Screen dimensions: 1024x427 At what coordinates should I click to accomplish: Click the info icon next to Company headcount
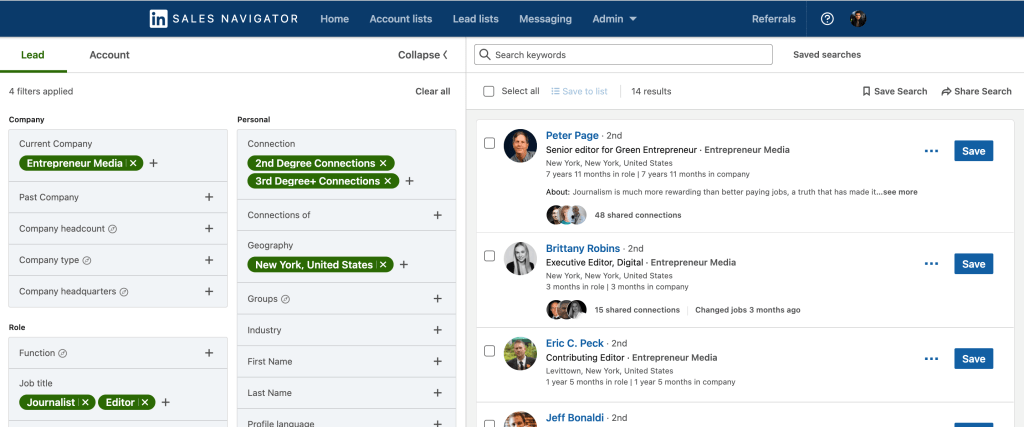[112, 229]
